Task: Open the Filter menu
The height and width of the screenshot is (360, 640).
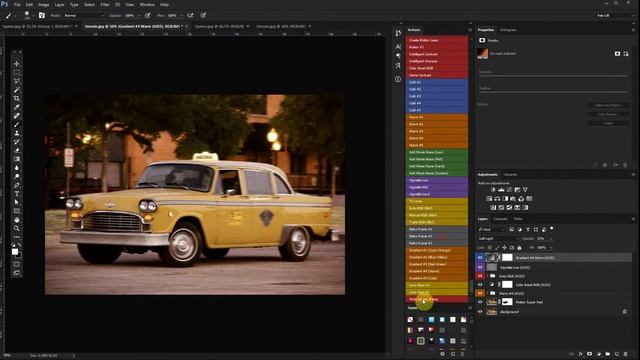Action: point(105,4)
